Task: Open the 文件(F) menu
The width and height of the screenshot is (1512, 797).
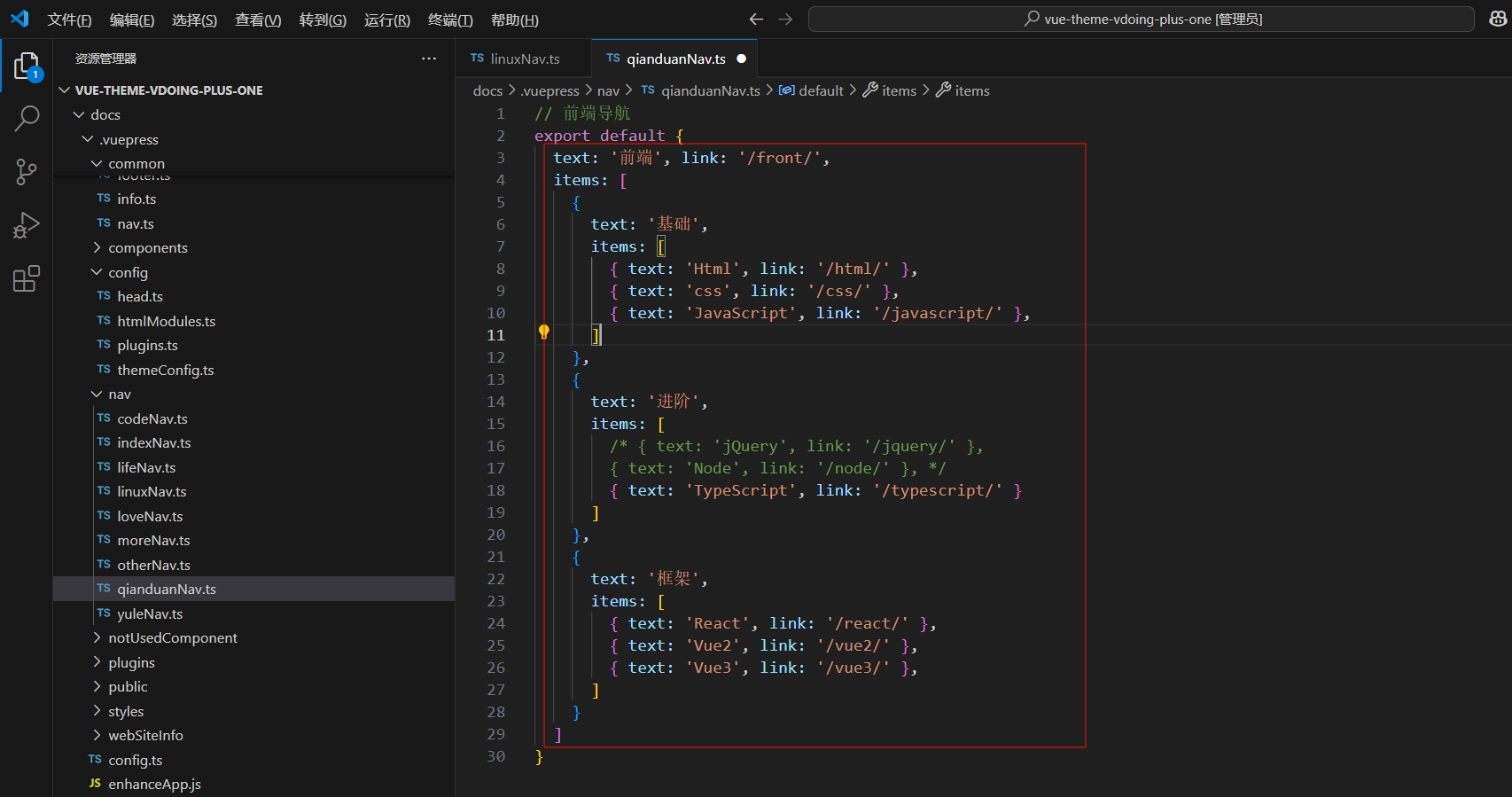Action: click(69, 20)
